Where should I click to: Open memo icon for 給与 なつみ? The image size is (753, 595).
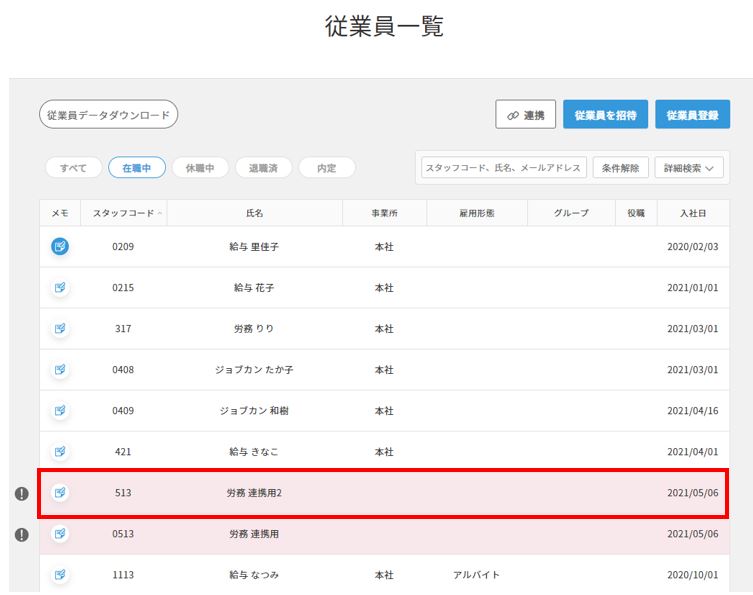60,575
